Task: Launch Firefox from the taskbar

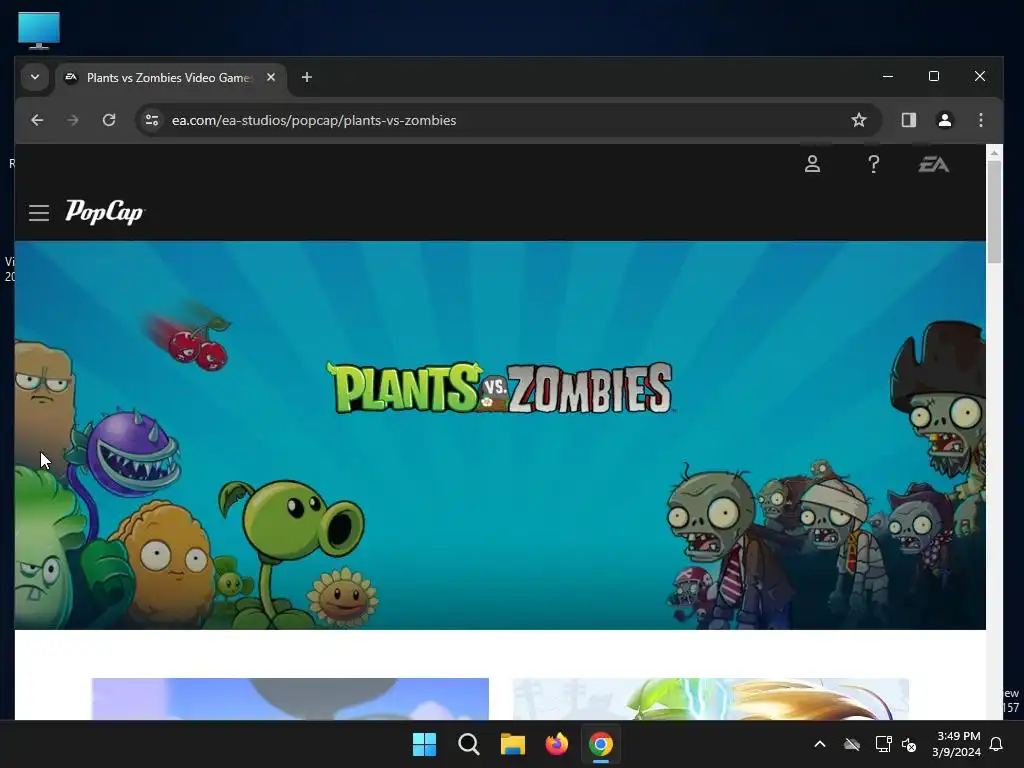Action: point(557,744)
